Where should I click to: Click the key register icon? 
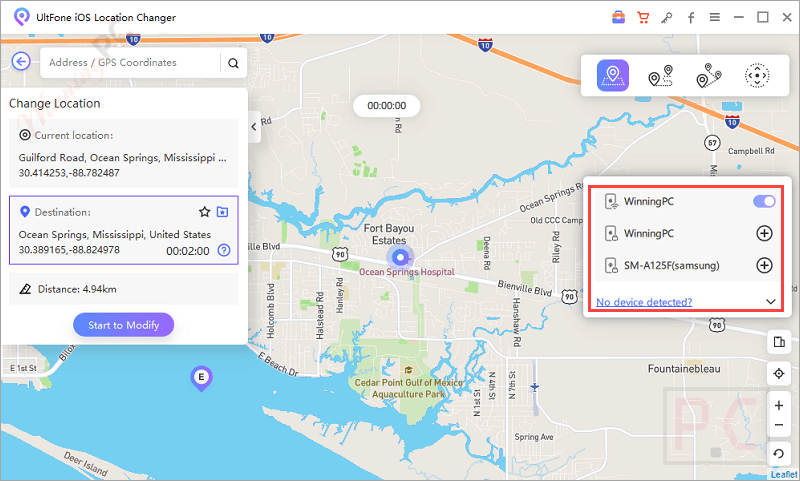666,18
